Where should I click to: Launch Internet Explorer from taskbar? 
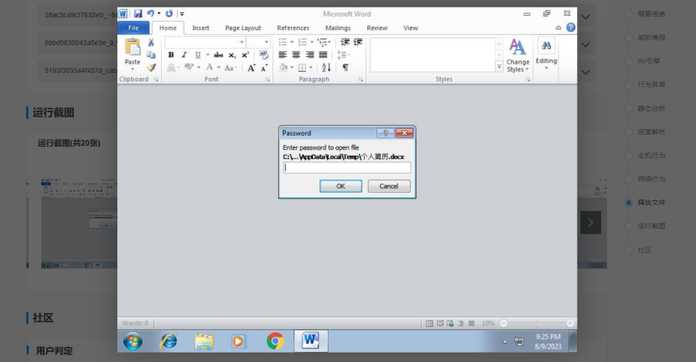tap(169, 341)
